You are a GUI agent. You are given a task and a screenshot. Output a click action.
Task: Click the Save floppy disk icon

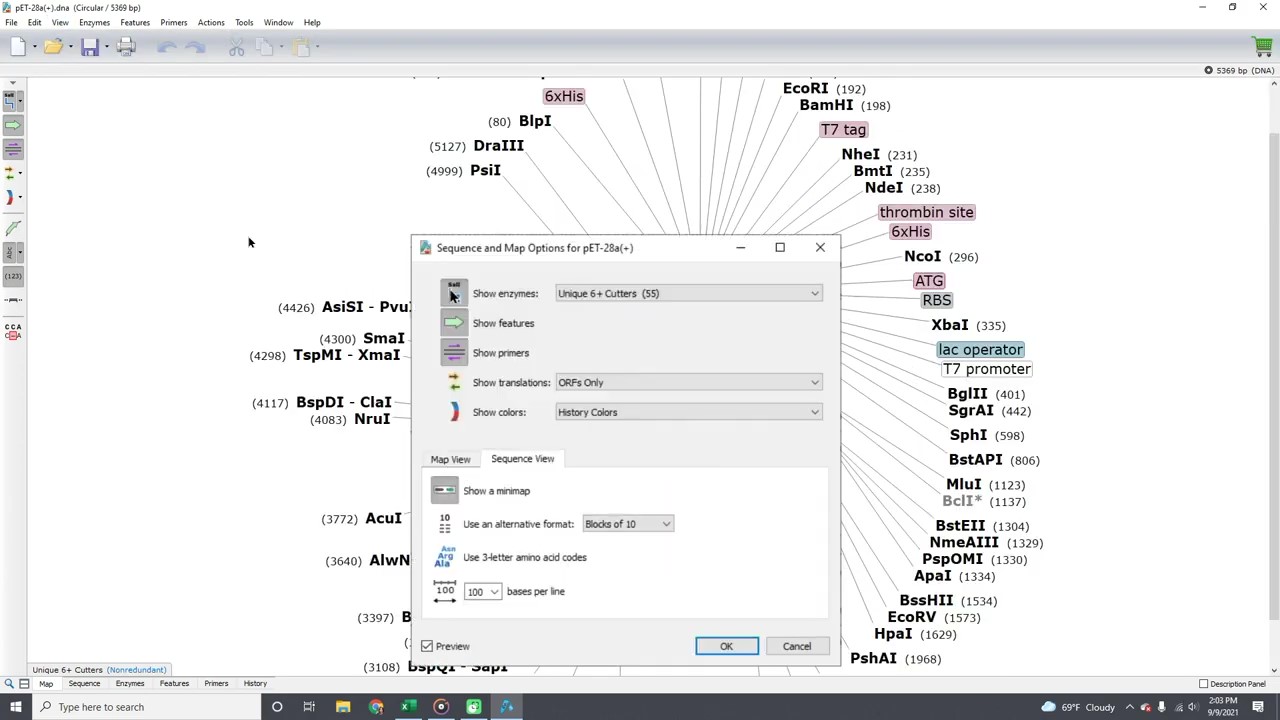click(90, 47)
